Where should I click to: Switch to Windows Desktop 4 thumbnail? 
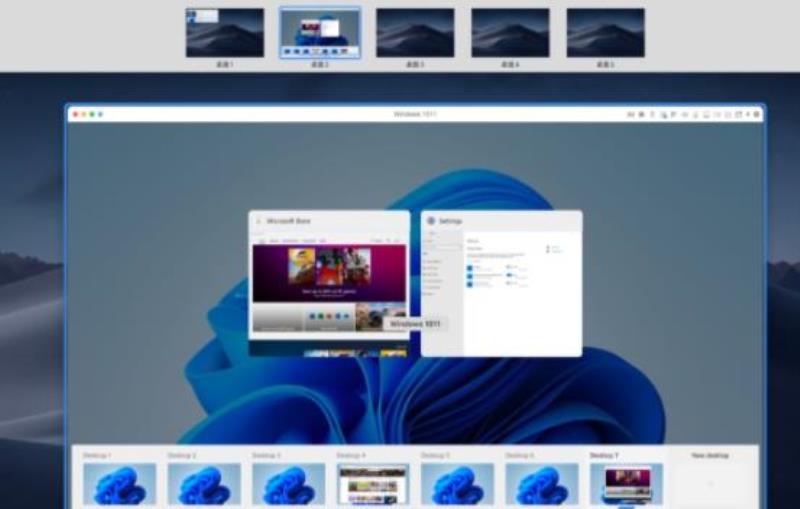click(373, 483)
